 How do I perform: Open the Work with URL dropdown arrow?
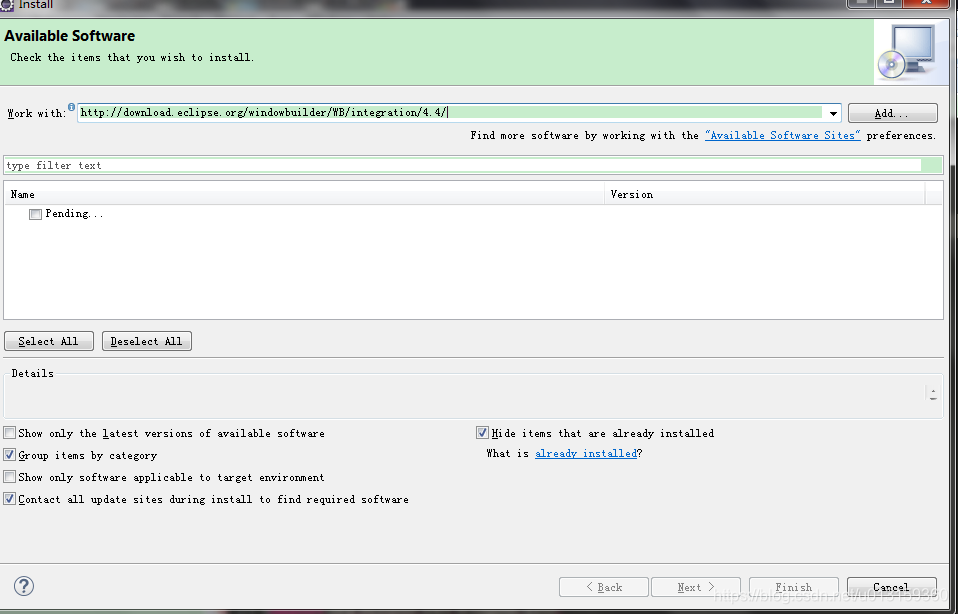pyautogui.click(x=832, y=113)
